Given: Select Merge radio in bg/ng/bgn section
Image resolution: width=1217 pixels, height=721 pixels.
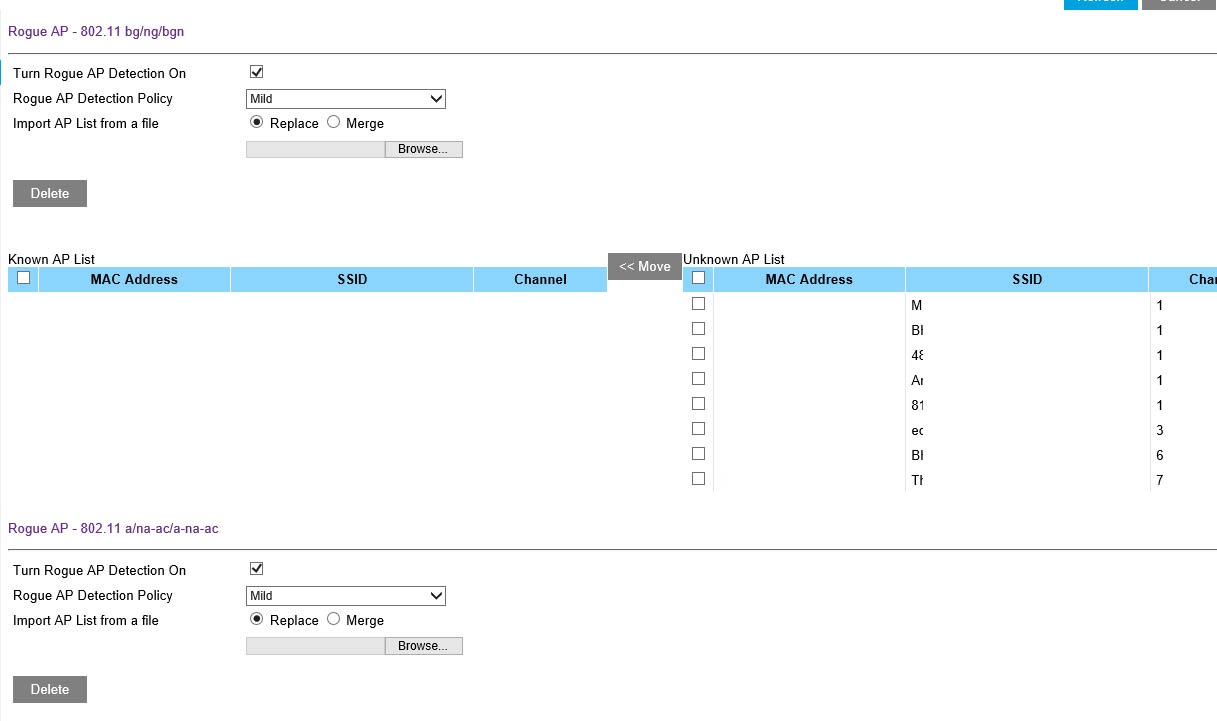Looking at the screenshot, I should [x=334, y=122].
